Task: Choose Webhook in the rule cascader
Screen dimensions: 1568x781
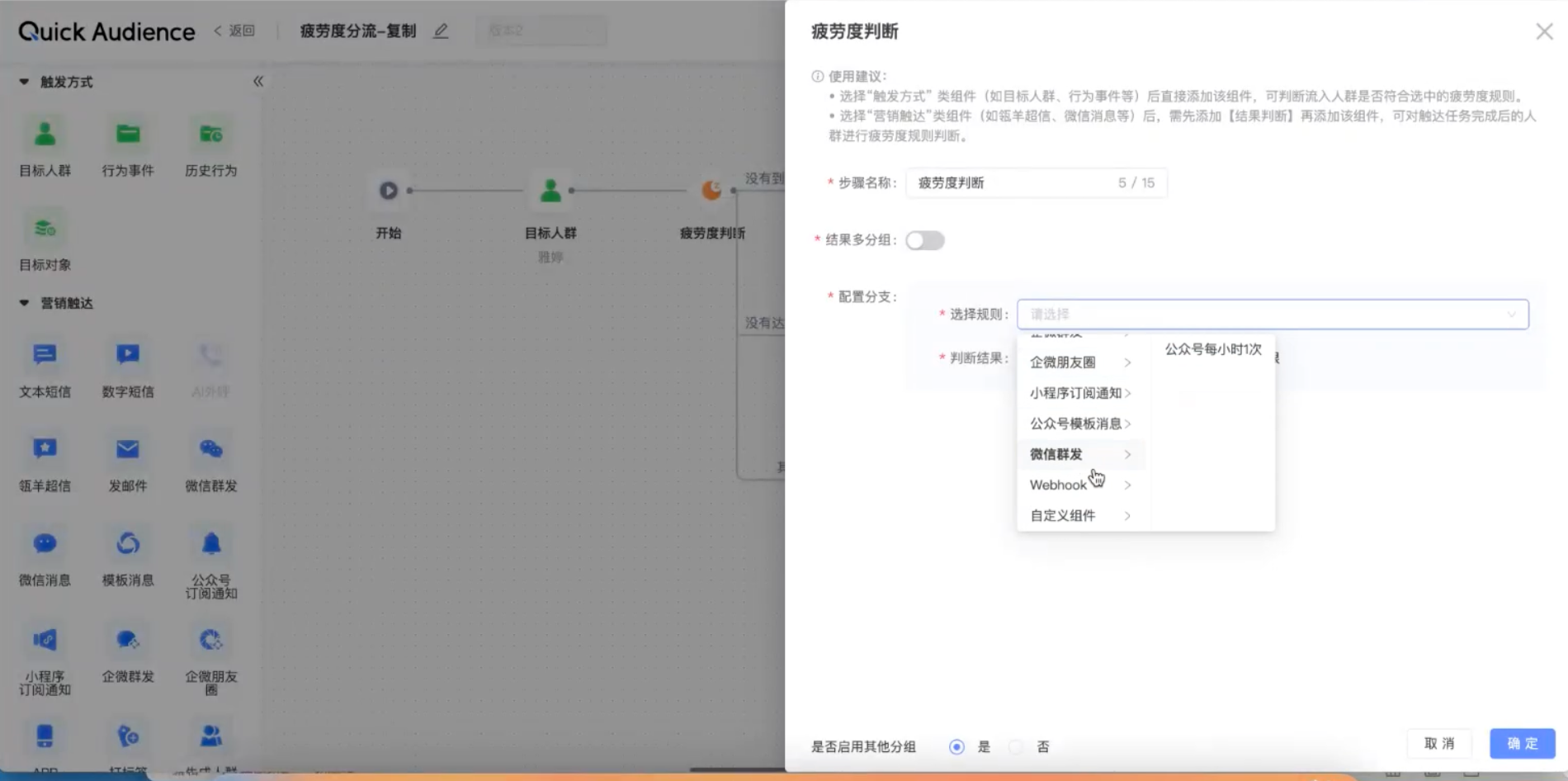Action: pyautogui.click(x=1081, y=485)
